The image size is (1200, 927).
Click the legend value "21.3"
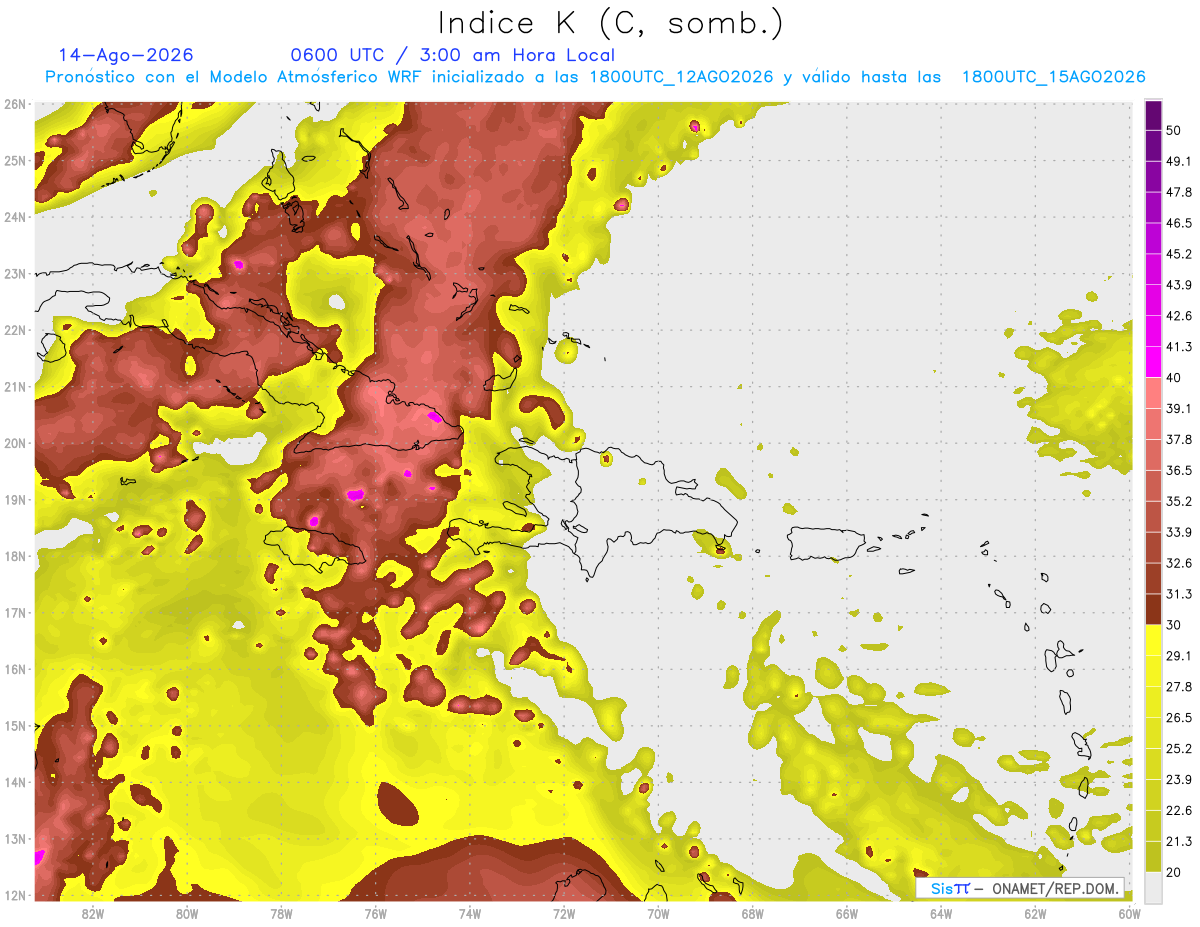(1179, 841)
